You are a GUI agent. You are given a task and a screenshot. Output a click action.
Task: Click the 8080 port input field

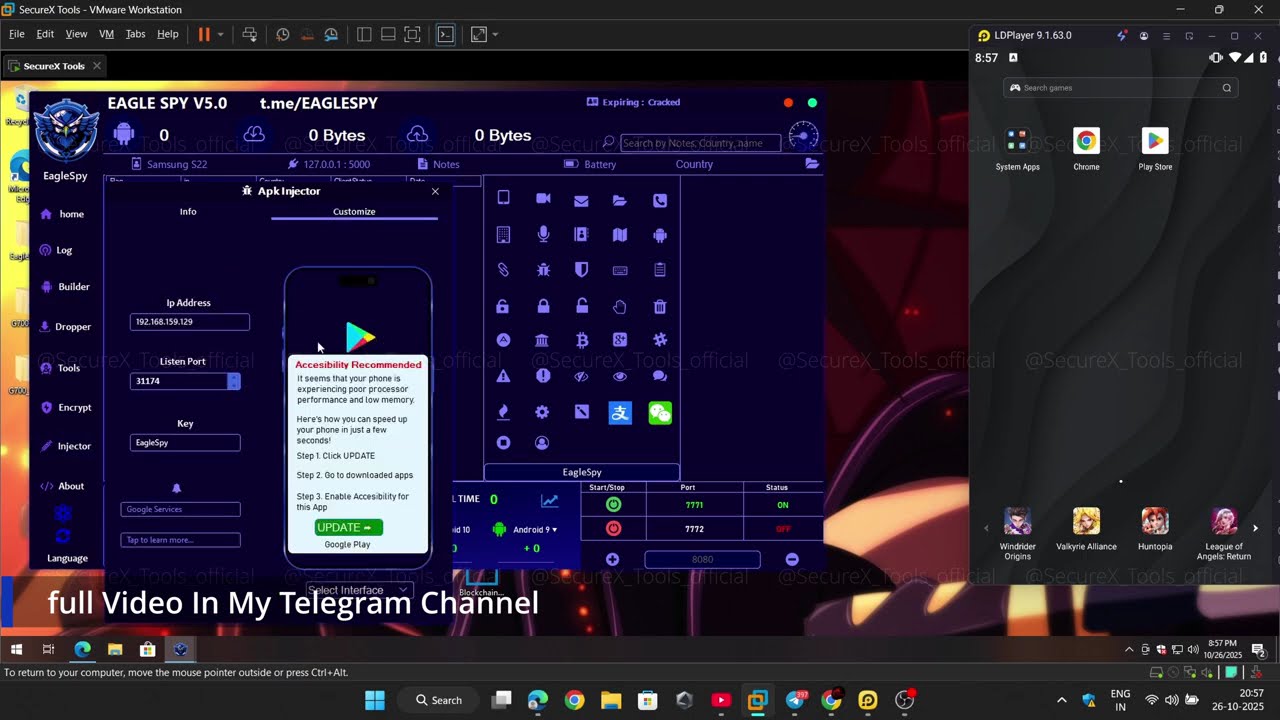702,560
